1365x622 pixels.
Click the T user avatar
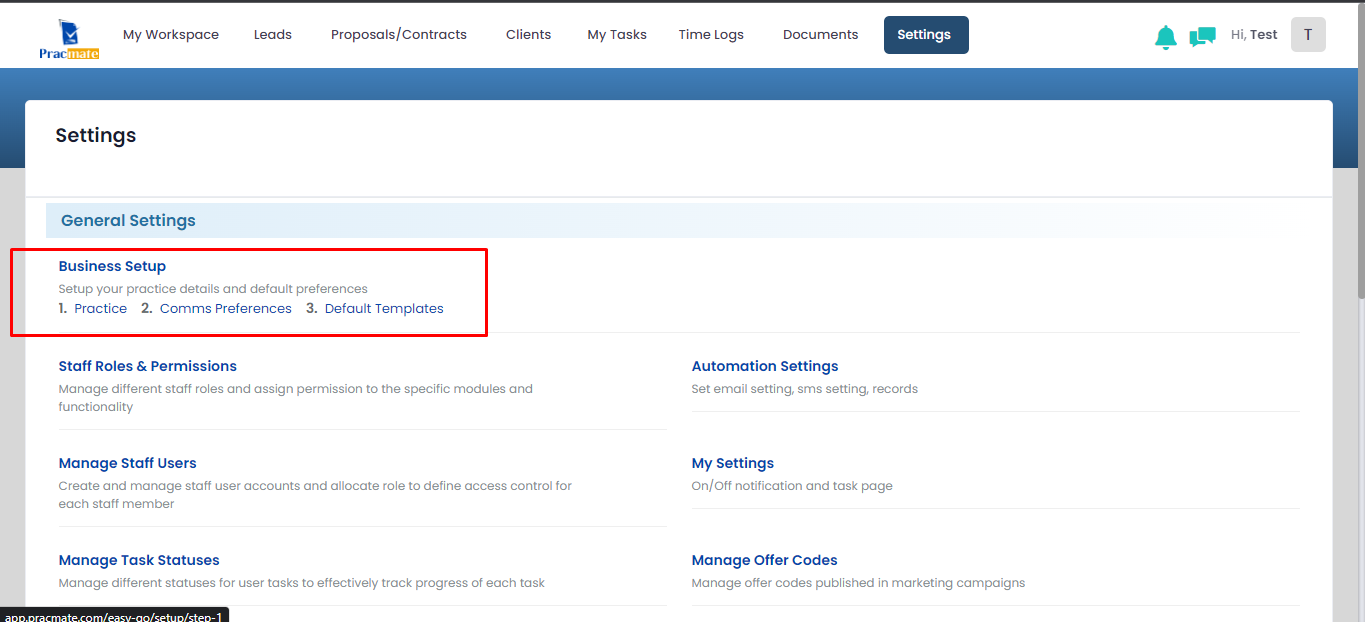click(x=1308, y=34)
